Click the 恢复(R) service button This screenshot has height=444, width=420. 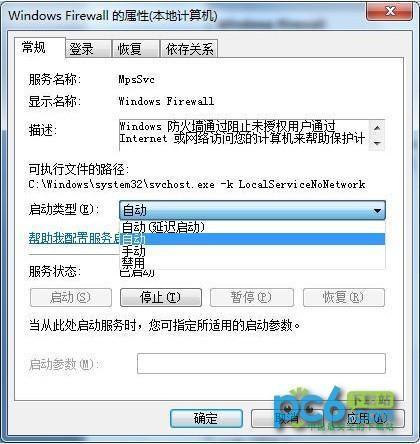coord(344,297)
